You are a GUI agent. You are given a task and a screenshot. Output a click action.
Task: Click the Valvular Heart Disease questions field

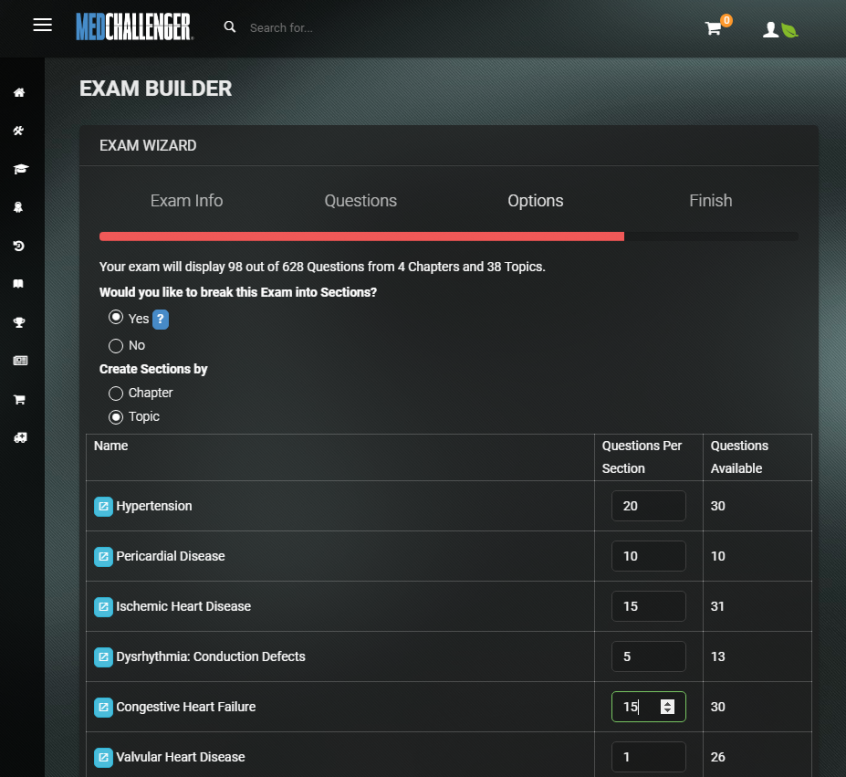[x=649, y=757]
